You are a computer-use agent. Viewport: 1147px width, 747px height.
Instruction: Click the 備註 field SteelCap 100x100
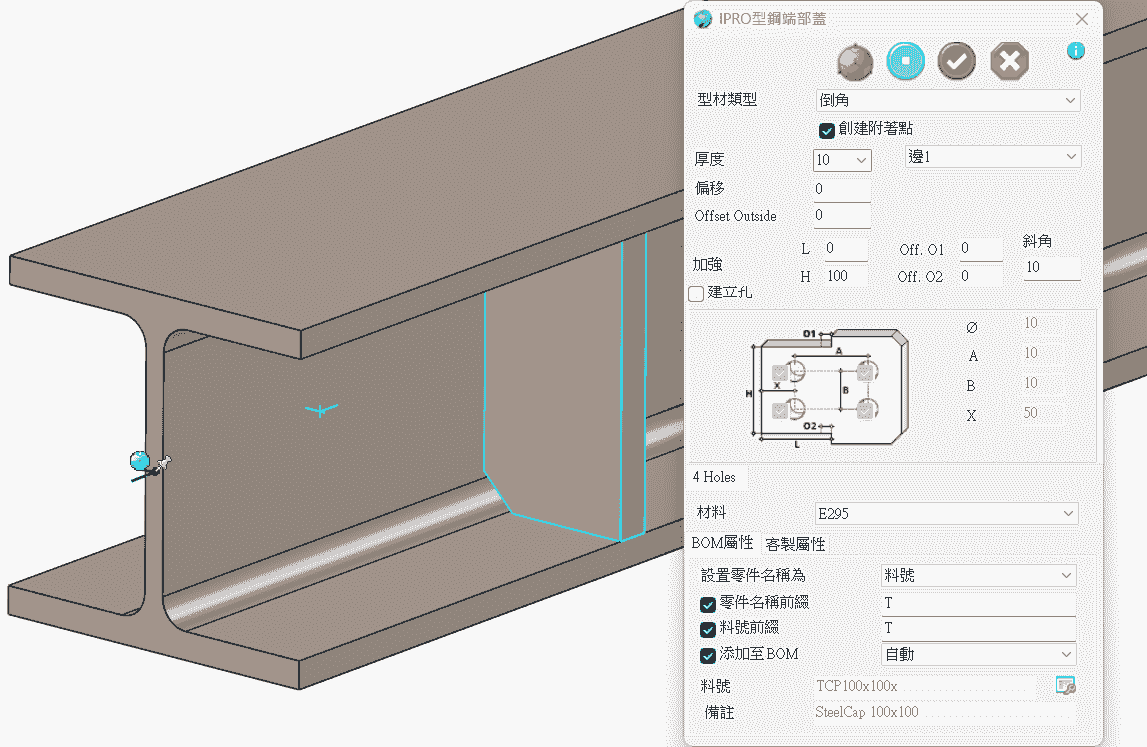click(944, 713)
